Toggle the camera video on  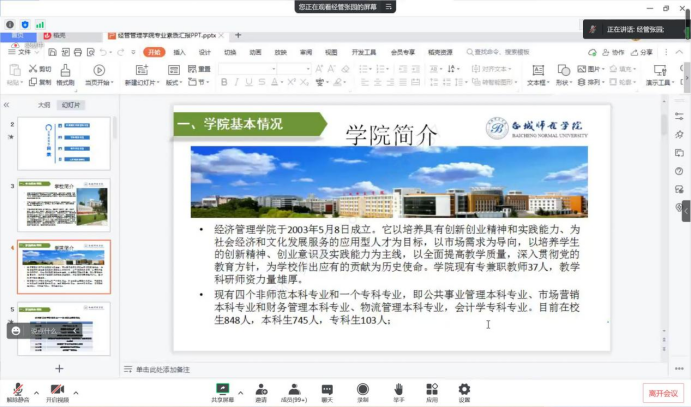tap(57, 389)
